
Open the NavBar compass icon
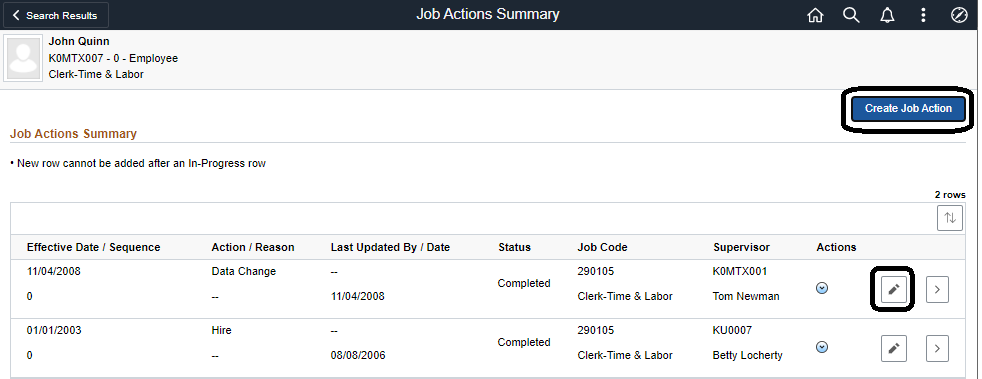(x=959, y=15)
